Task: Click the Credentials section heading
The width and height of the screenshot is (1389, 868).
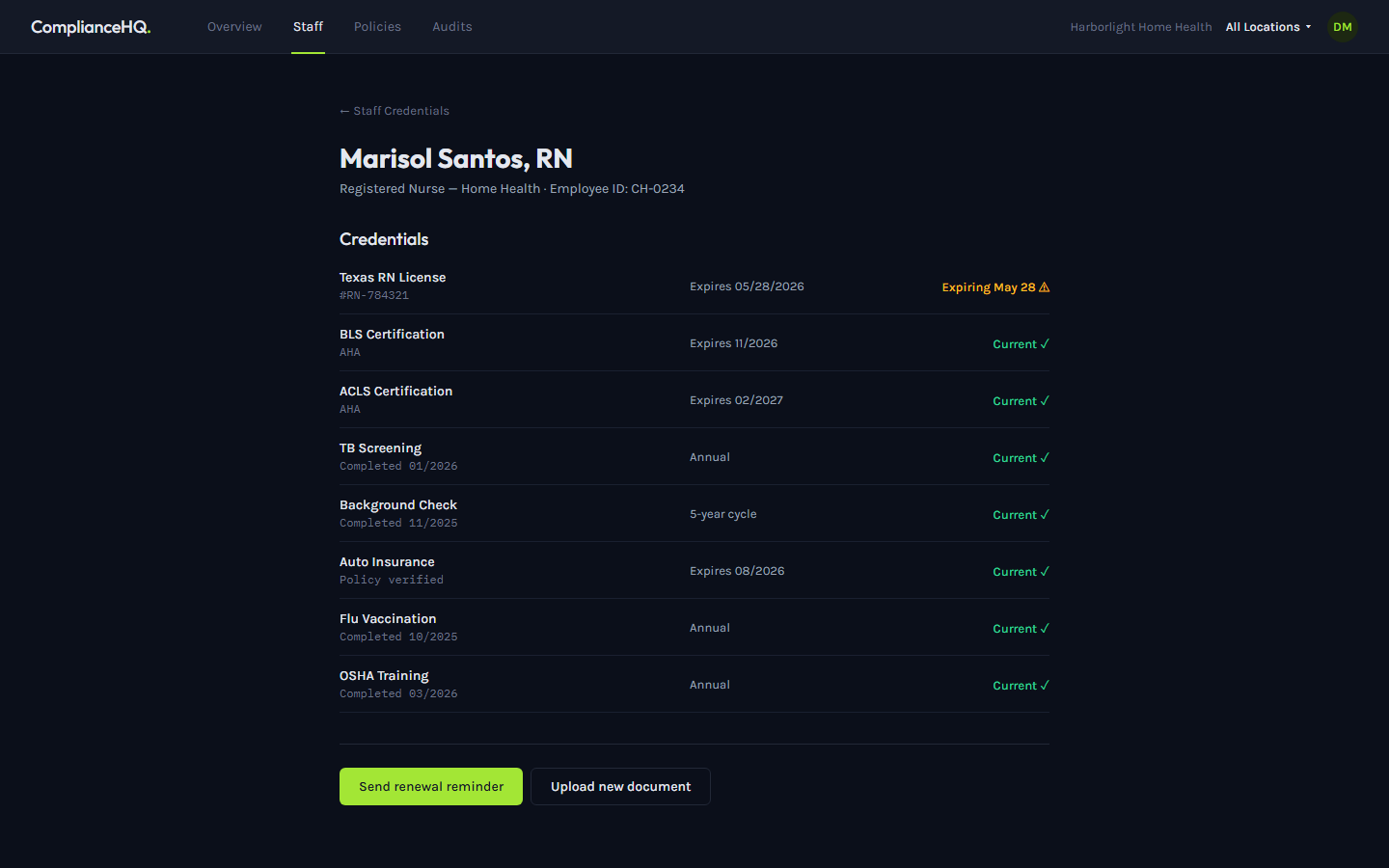Action: point(384,239)
